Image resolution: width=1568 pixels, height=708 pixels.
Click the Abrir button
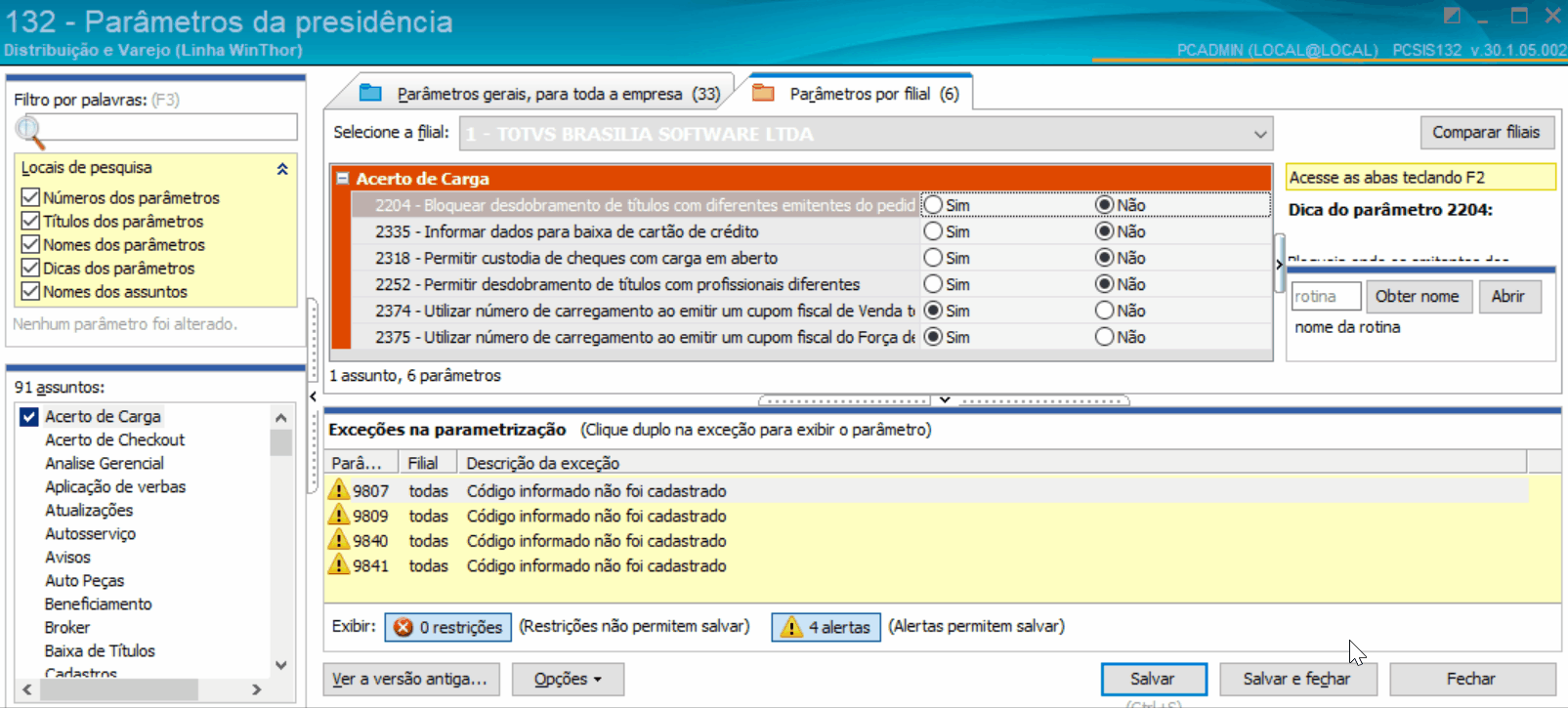tap(1507, 296)
